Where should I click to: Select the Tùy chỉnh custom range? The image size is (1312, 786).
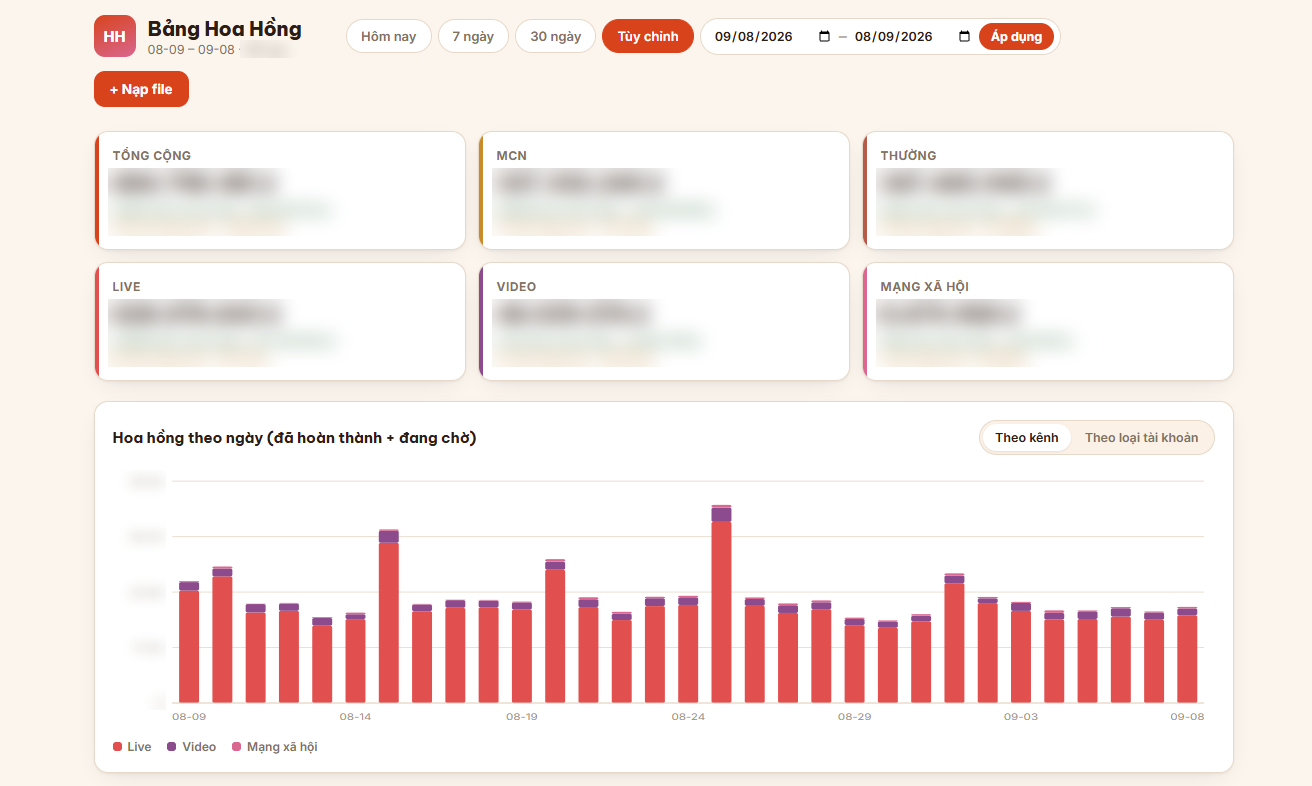(x=648, y=37)
